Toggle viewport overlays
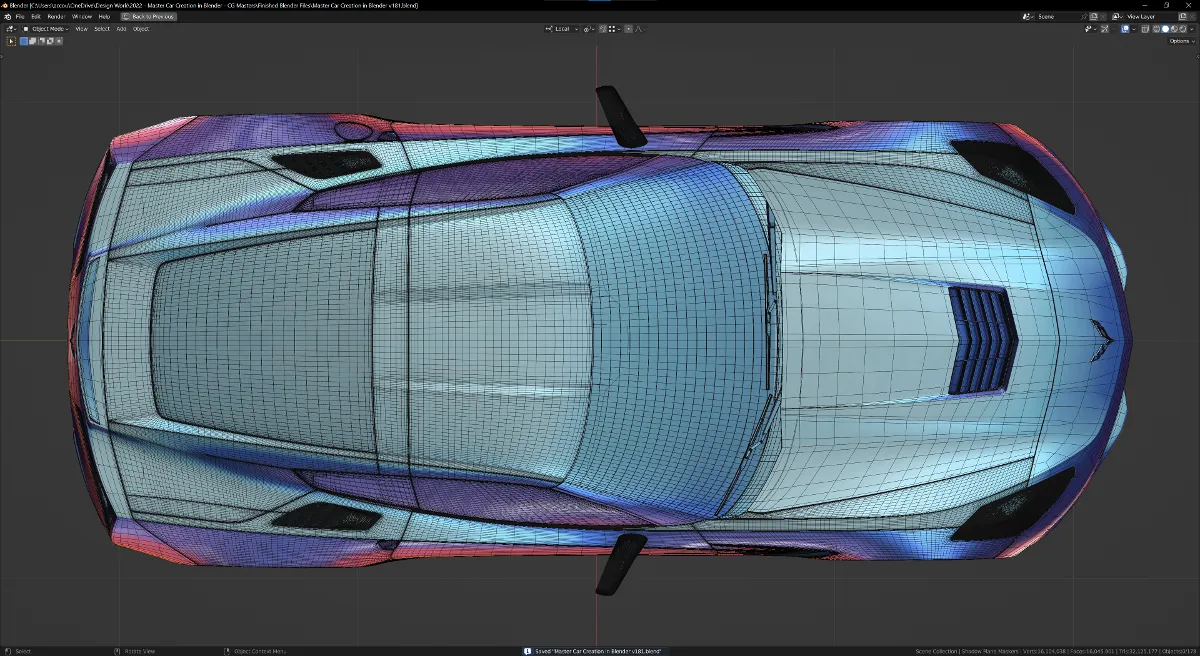Viewport: 1200px width, 656px height. [x=1124, y=29]
